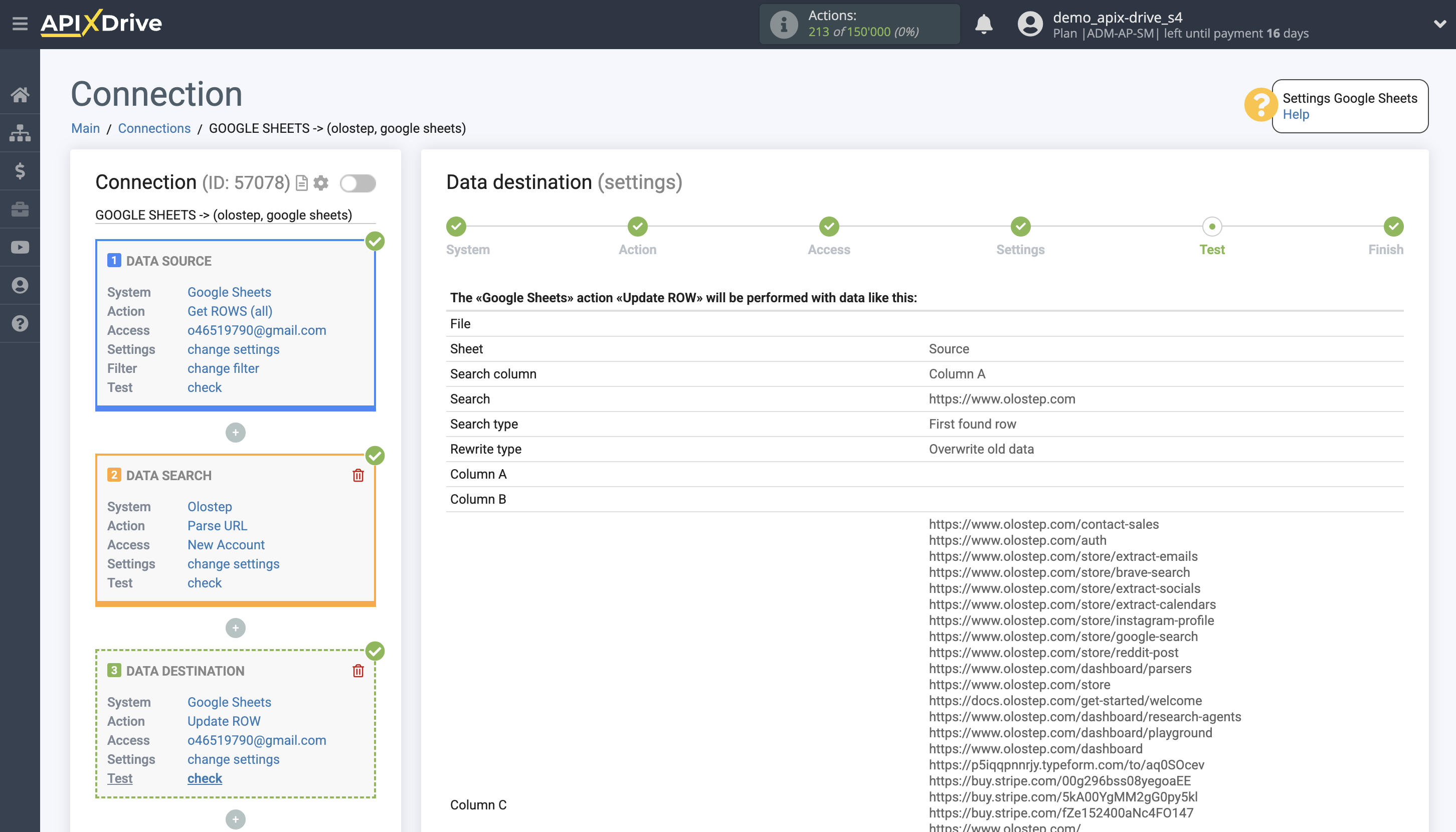Open the Help link for Google Sheets settings
Screen dimensions: 1456x832
pos(1297,114)
